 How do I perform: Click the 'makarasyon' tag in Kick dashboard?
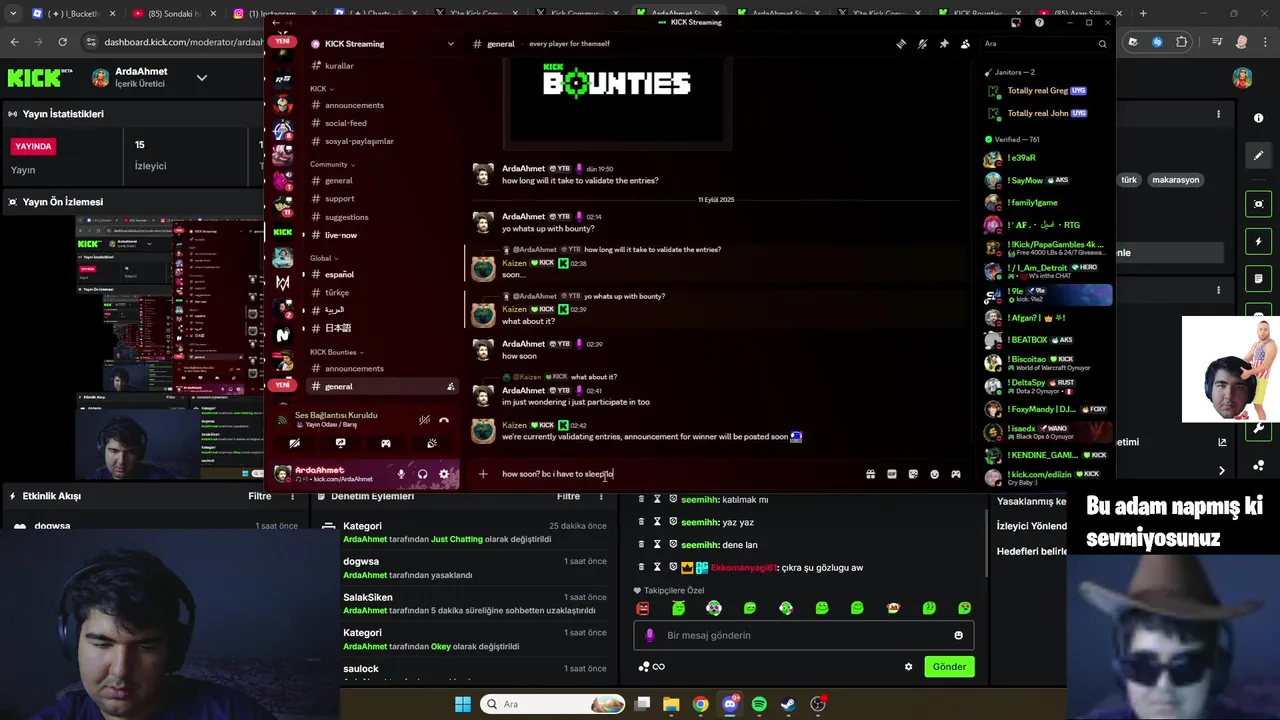click(1176, 180)
